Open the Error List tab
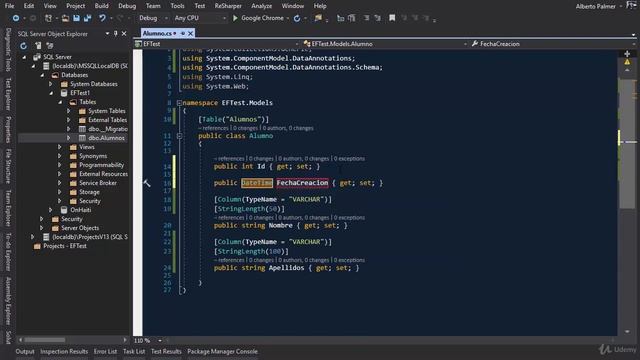 pos(105,351)
